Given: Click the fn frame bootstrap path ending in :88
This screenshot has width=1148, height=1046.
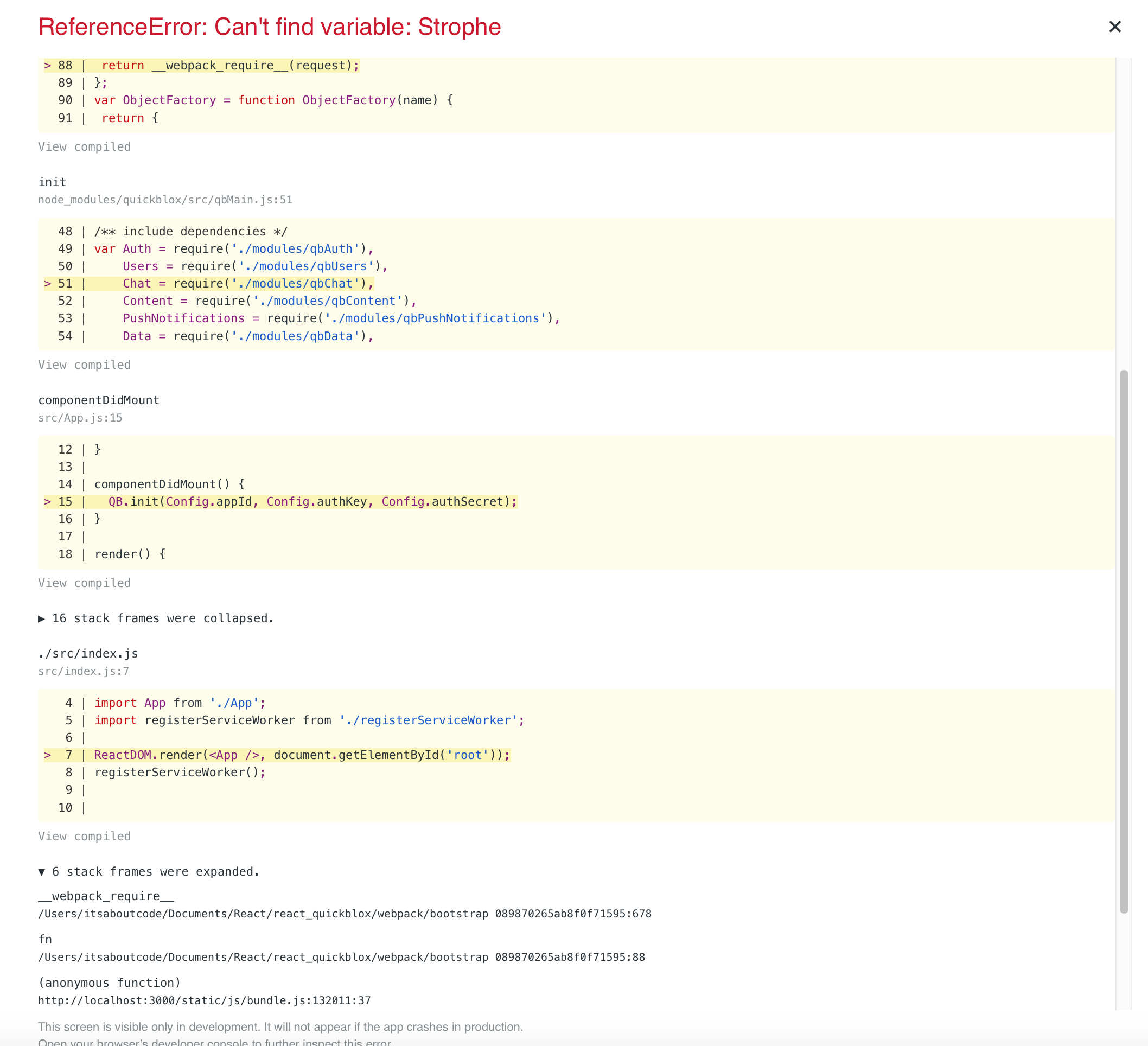Looking at the screenshot, I should (x=342, y=957).
